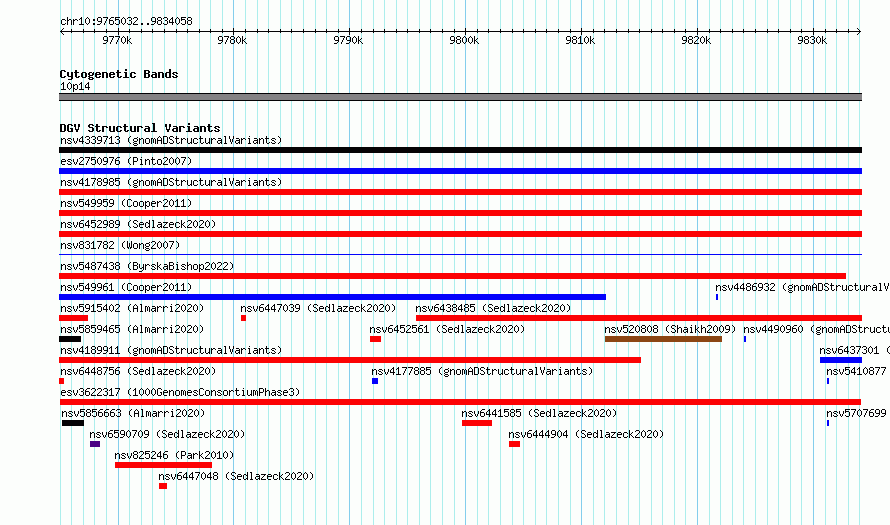Screen dimensions: 890x525
Task: Click the red esv3622317 1000Genomes bar
Action: pos(460,402)
